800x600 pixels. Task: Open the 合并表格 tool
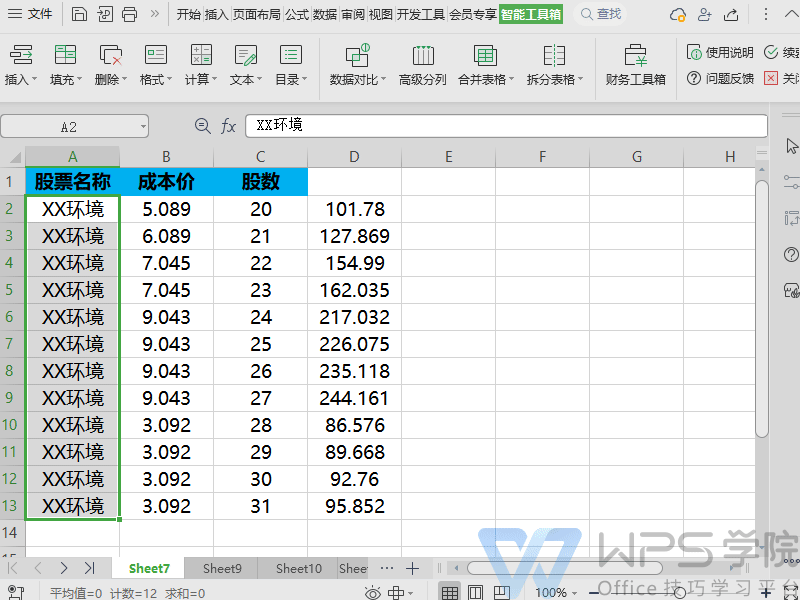point(486,65)
